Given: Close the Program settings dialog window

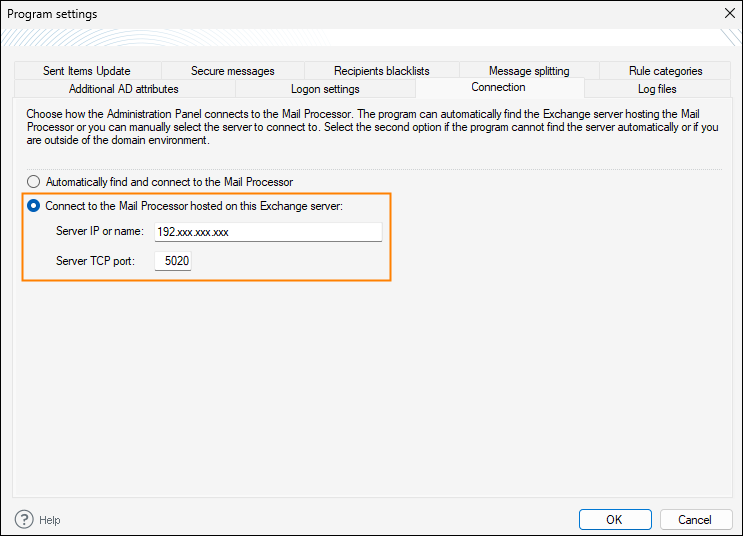Looking at the screenshot, I should click(x=728, y=13).
